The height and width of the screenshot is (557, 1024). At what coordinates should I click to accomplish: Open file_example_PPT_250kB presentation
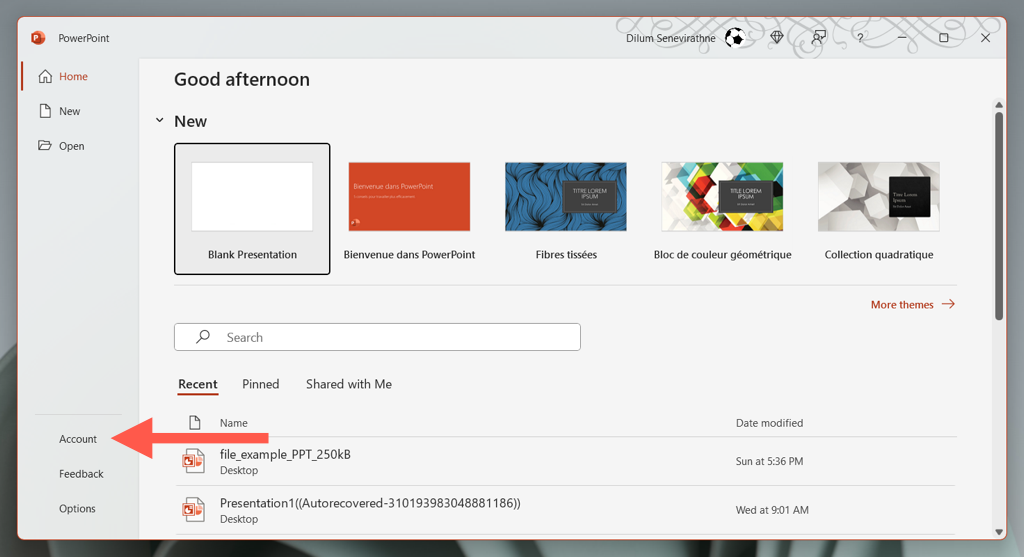click(566, 461)
